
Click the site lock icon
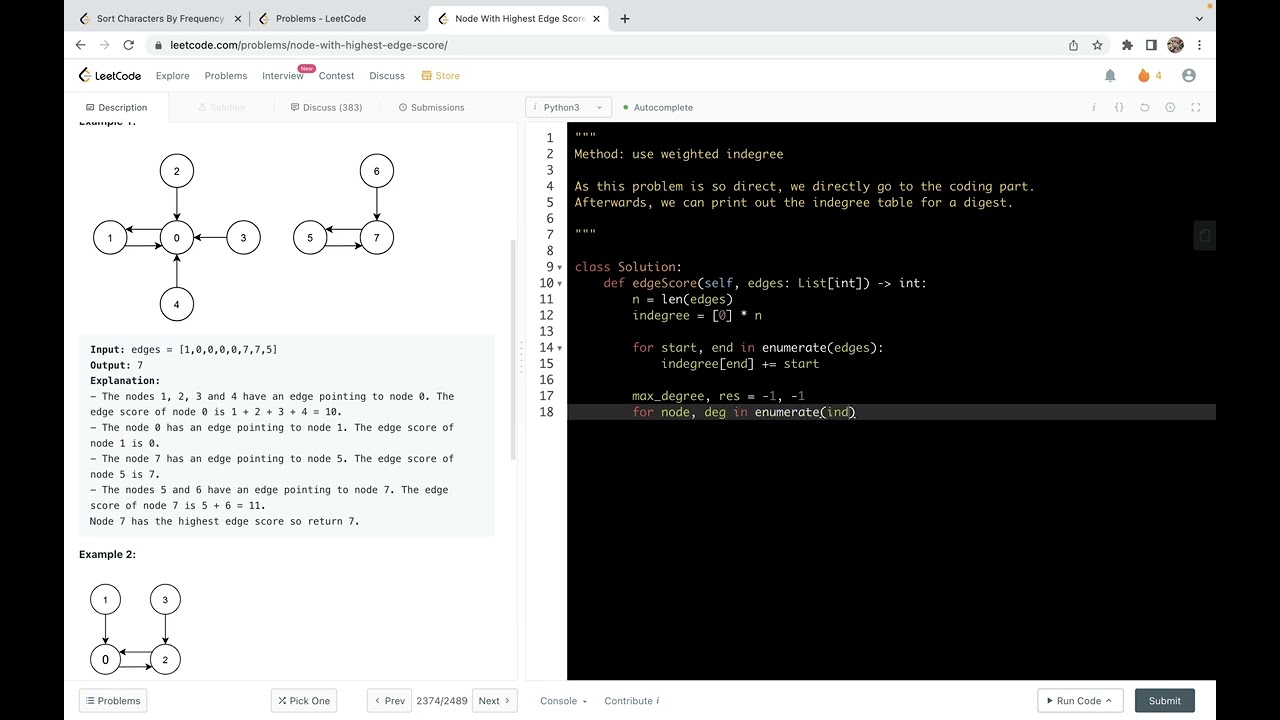coord(158,45)
